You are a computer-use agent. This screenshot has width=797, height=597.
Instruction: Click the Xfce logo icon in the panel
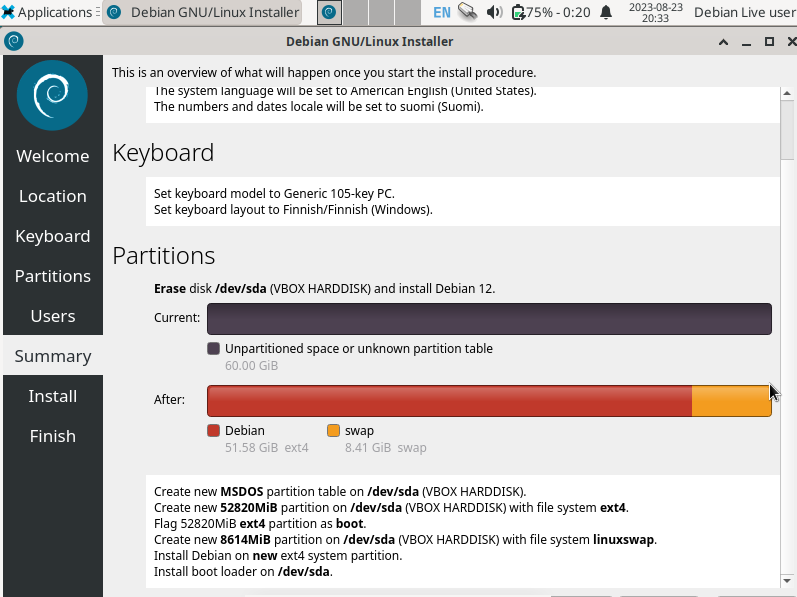tap(9, 13)
